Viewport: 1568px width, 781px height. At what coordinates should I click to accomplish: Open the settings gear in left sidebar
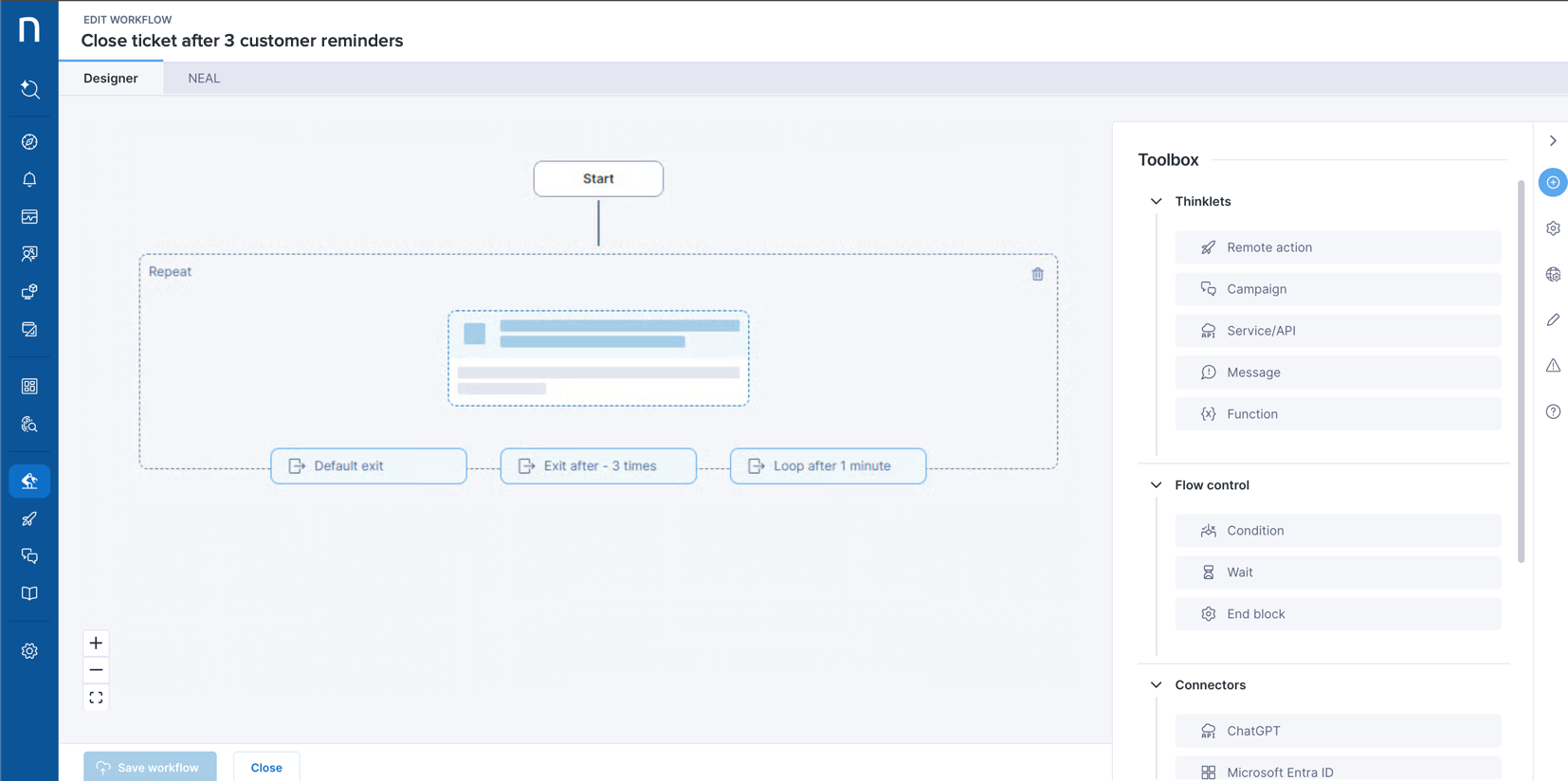(29, 651)
